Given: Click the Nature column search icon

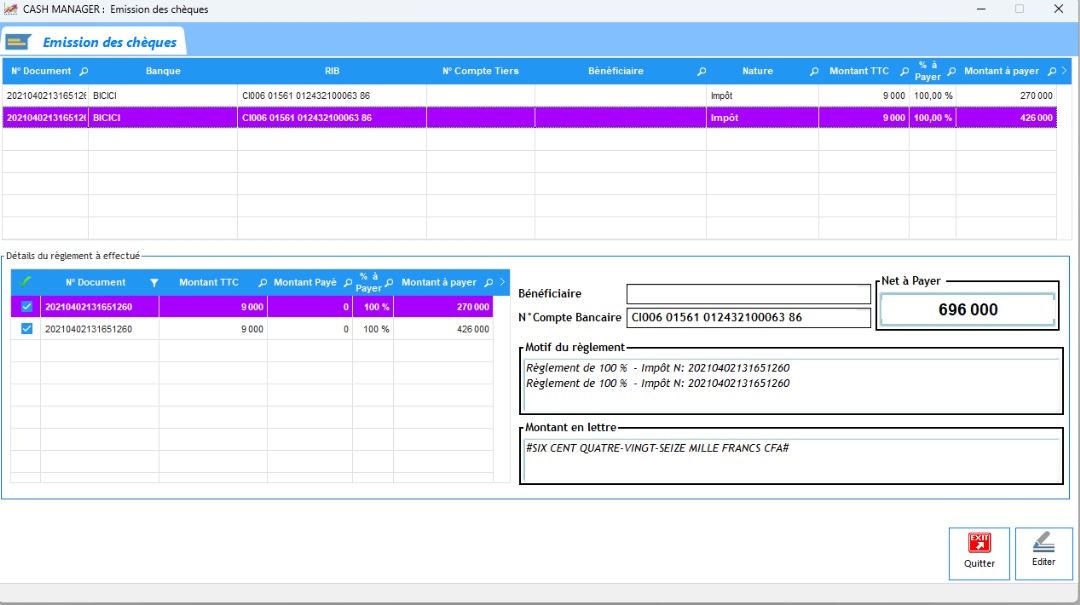Looking at the screenshot, I should point(813,72).
